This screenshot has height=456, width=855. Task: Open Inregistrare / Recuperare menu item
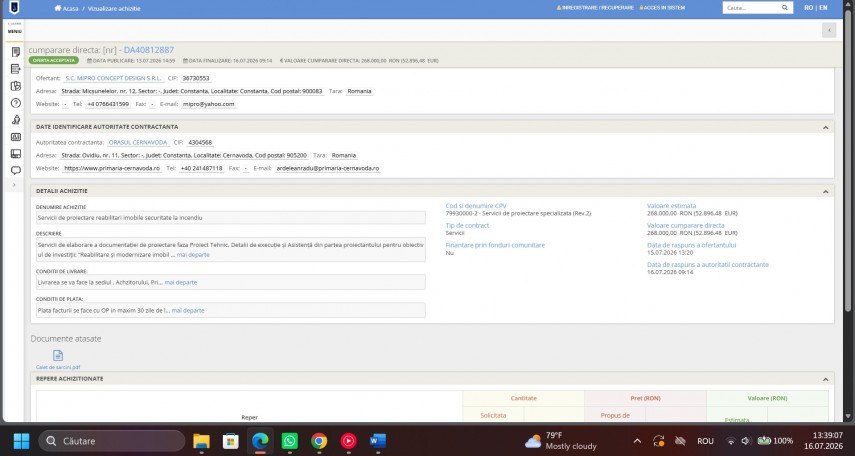pos(595,8)
